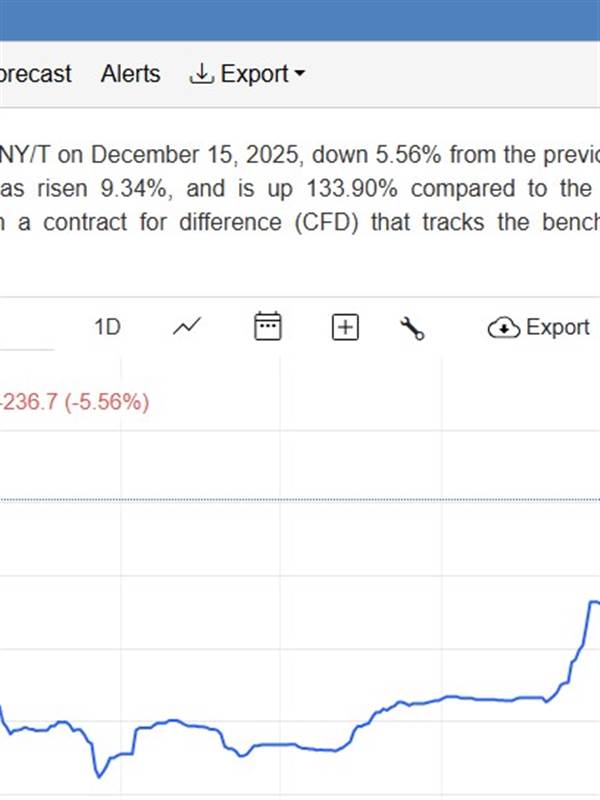Expand the top Export dropdown caret

pos(299,75)
